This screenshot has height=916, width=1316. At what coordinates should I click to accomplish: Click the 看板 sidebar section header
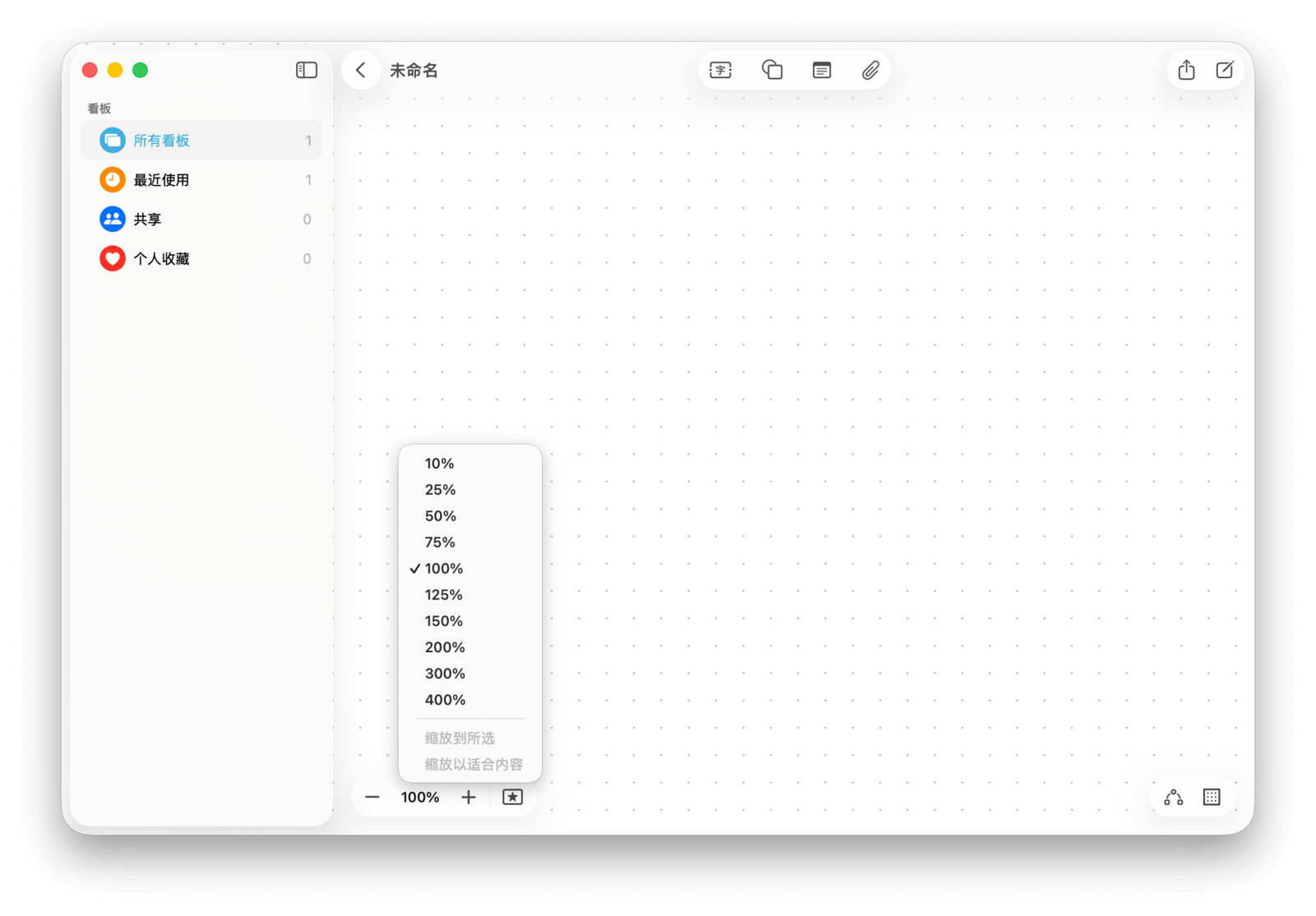[x=100, y=109]
